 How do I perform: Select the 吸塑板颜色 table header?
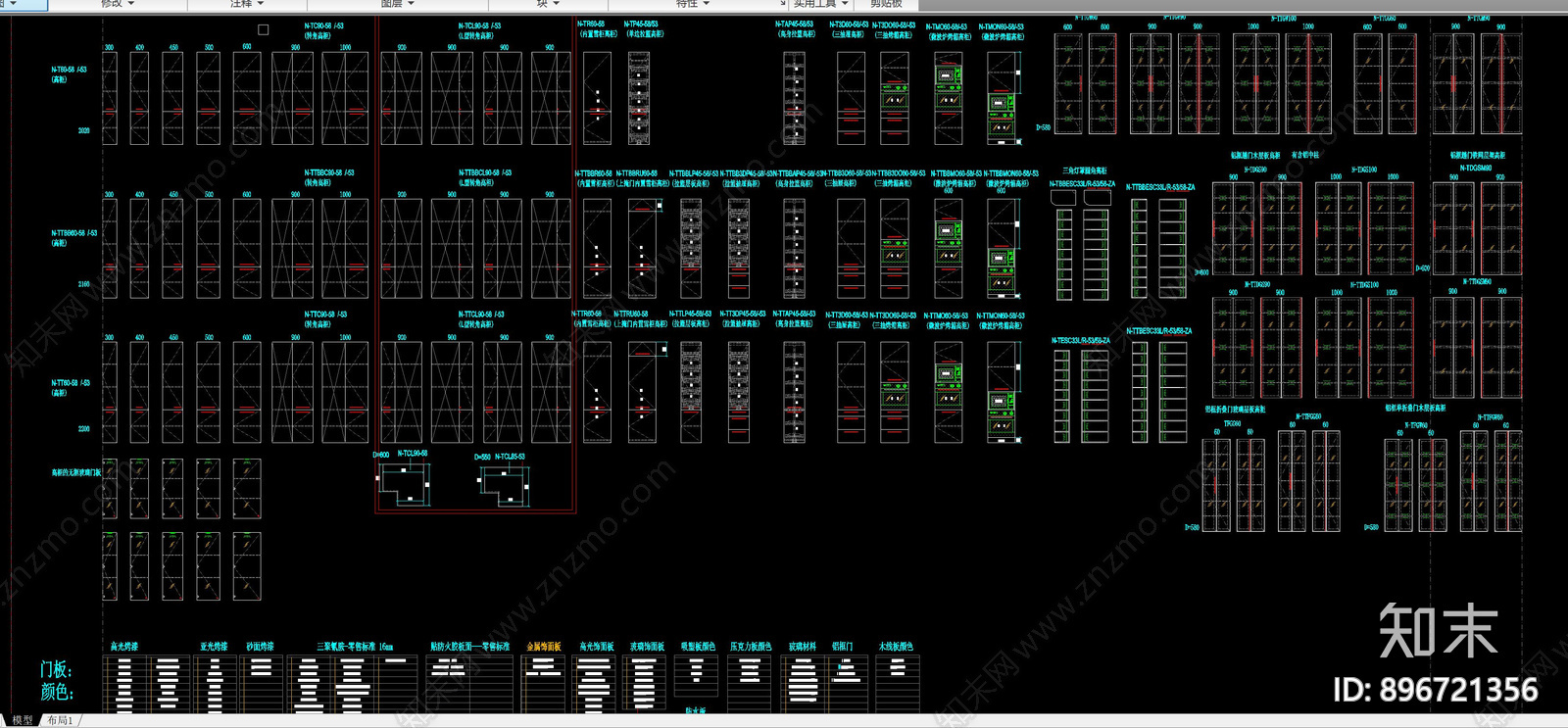coord(699,647)
